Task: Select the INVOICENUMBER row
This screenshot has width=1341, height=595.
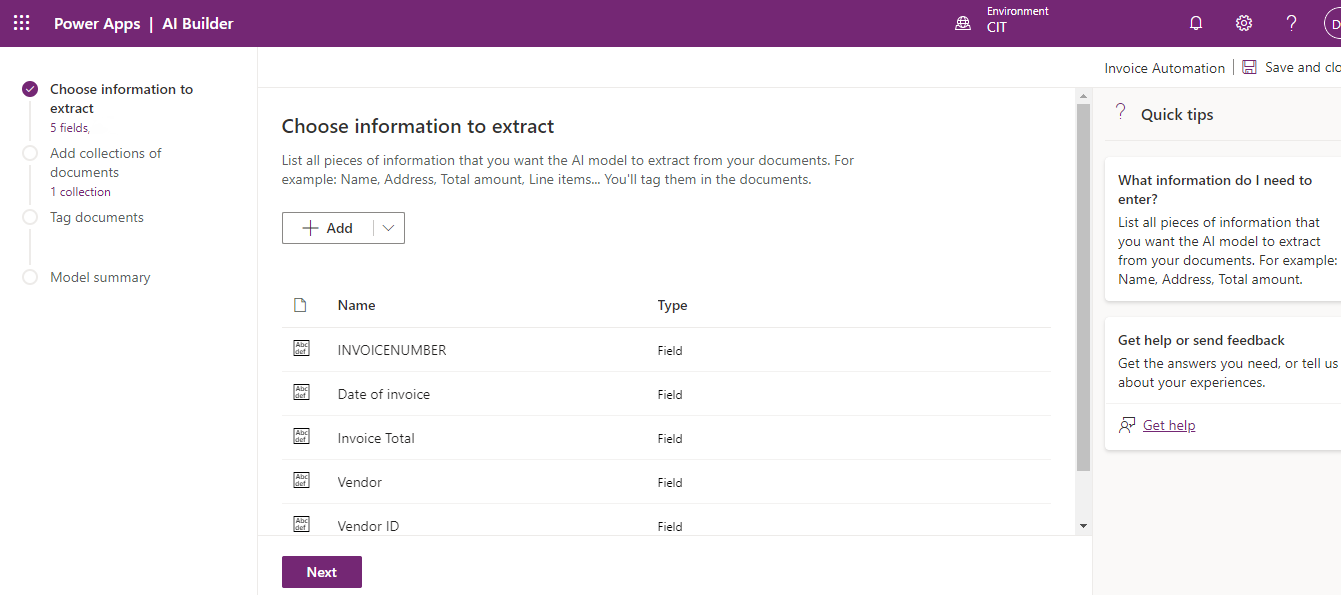Action: coord(666,350)
